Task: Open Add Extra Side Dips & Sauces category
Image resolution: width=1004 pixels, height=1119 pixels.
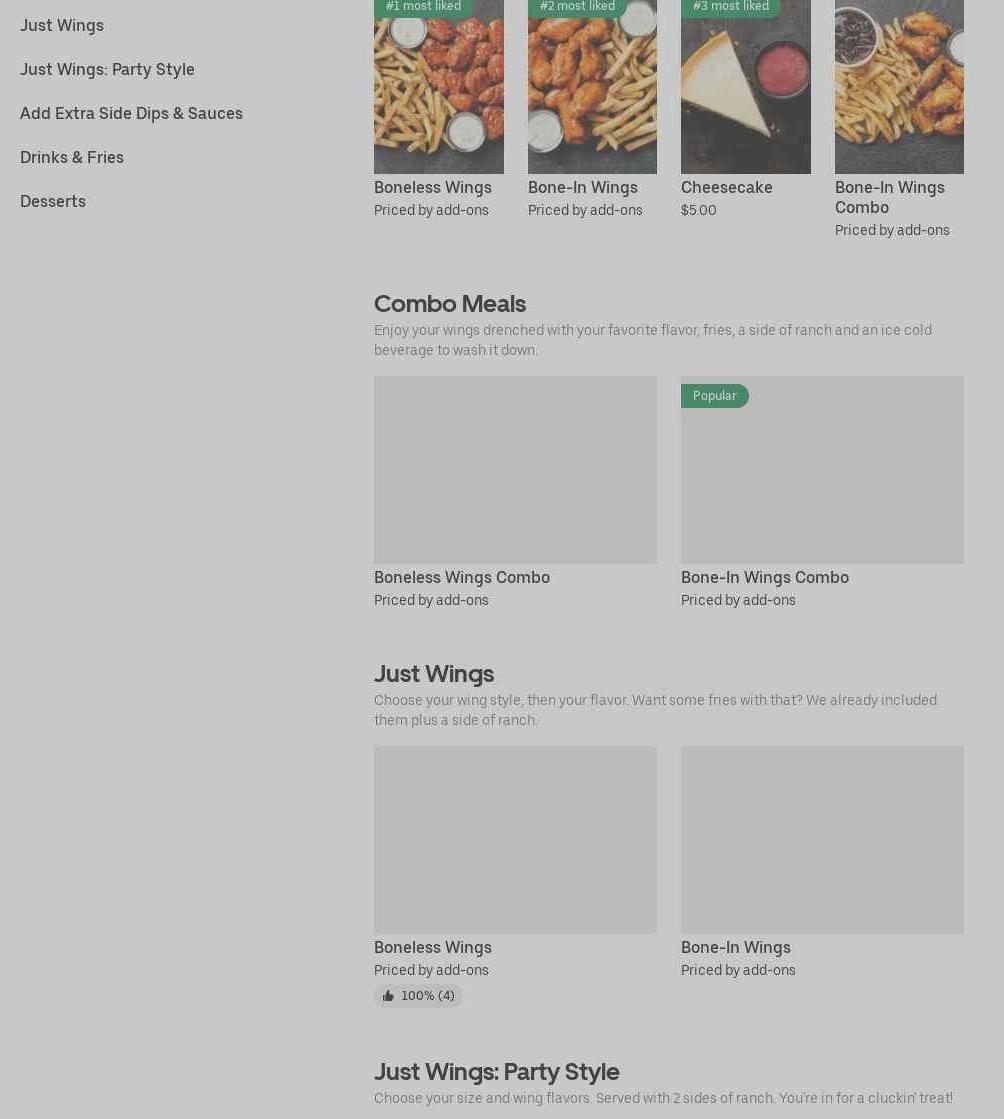Action: 131,113
